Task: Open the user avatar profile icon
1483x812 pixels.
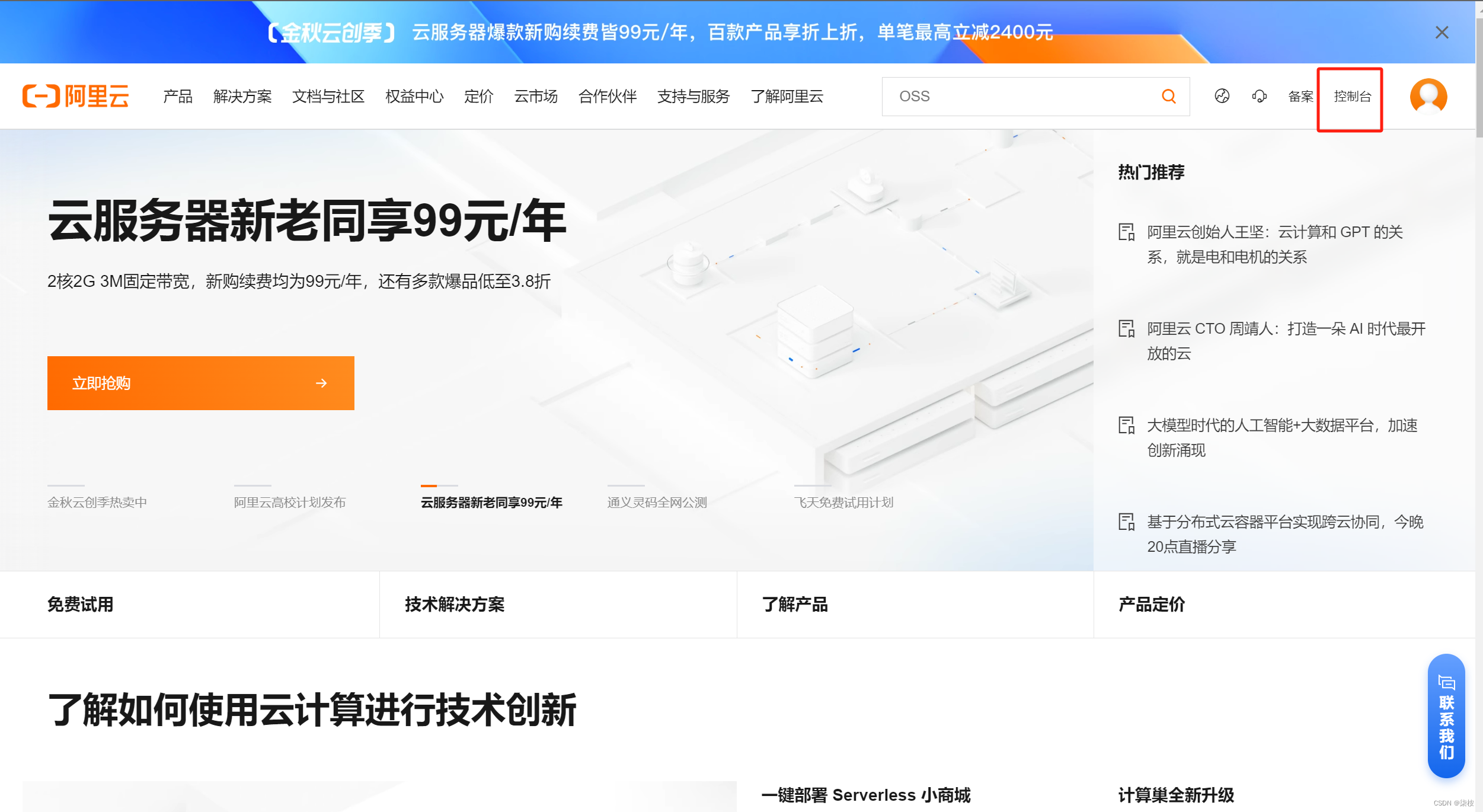Action: click(1428, 96)
